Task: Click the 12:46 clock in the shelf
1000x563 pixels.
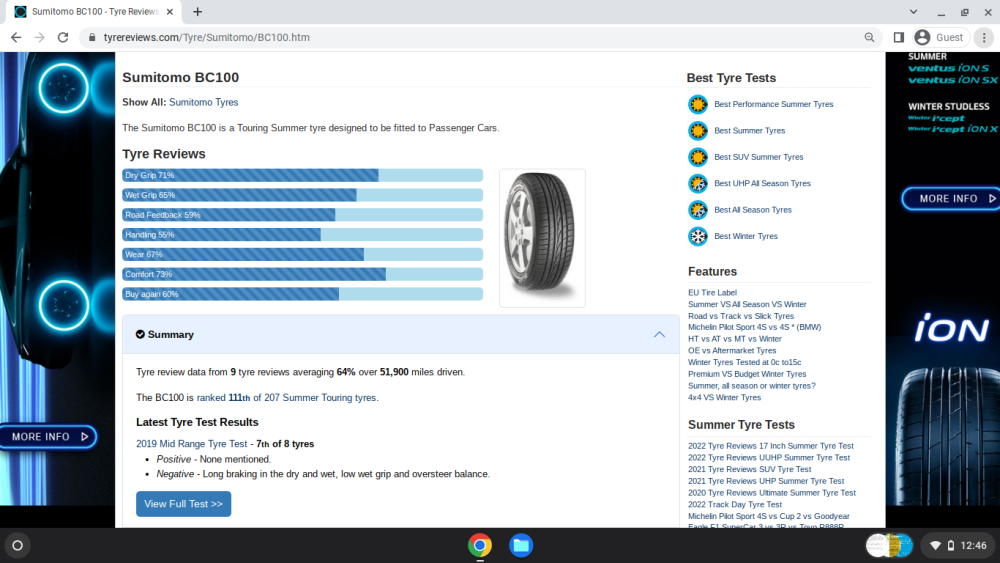Action: pyautogui.click(x=973, y=545)
